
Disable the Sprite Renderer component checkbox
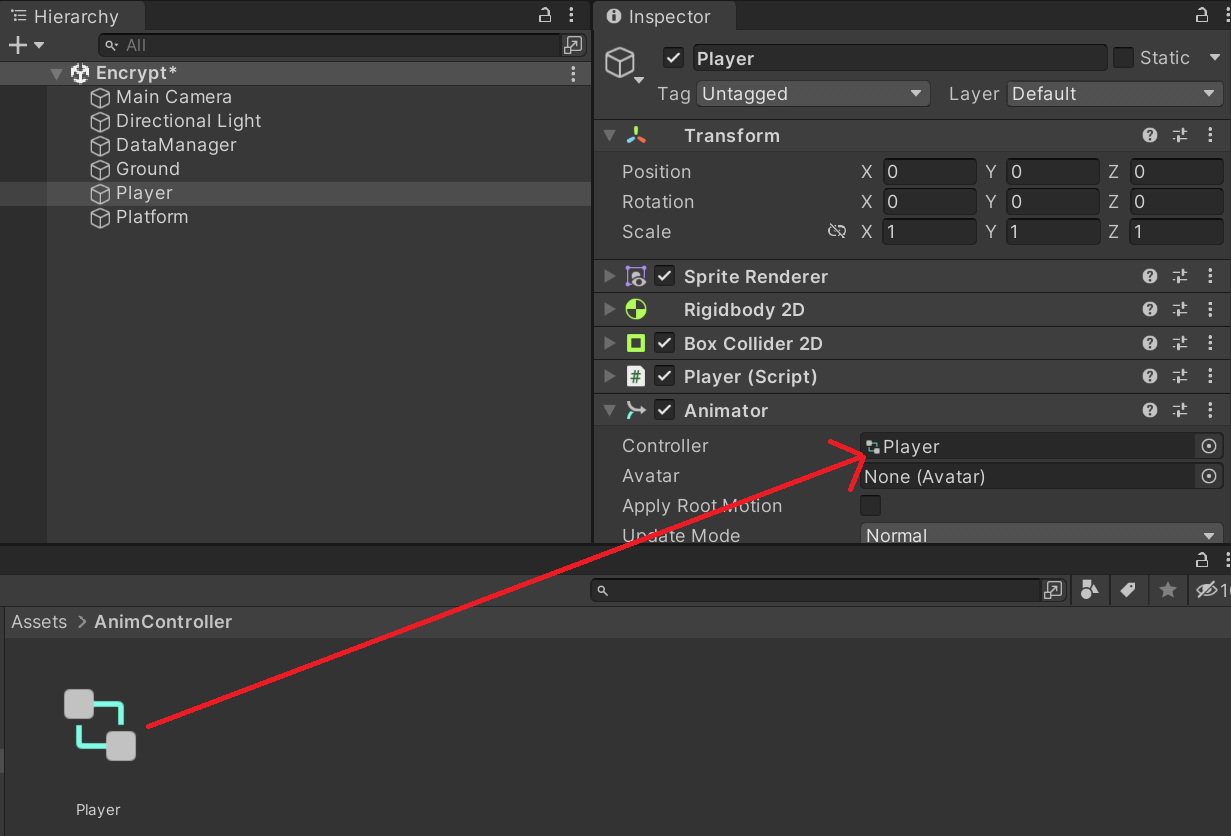pyautogui.click(x=665, y=276)
